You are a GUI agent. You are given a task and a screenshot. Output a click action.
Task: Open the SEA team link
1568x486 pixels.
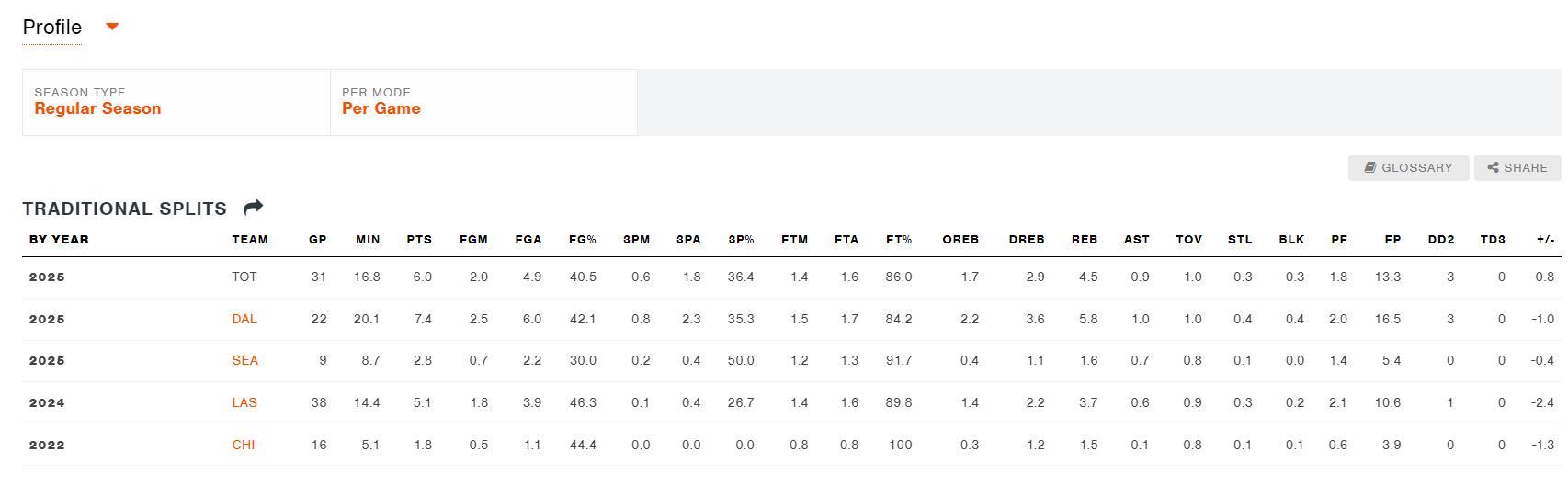pos(244,360)
